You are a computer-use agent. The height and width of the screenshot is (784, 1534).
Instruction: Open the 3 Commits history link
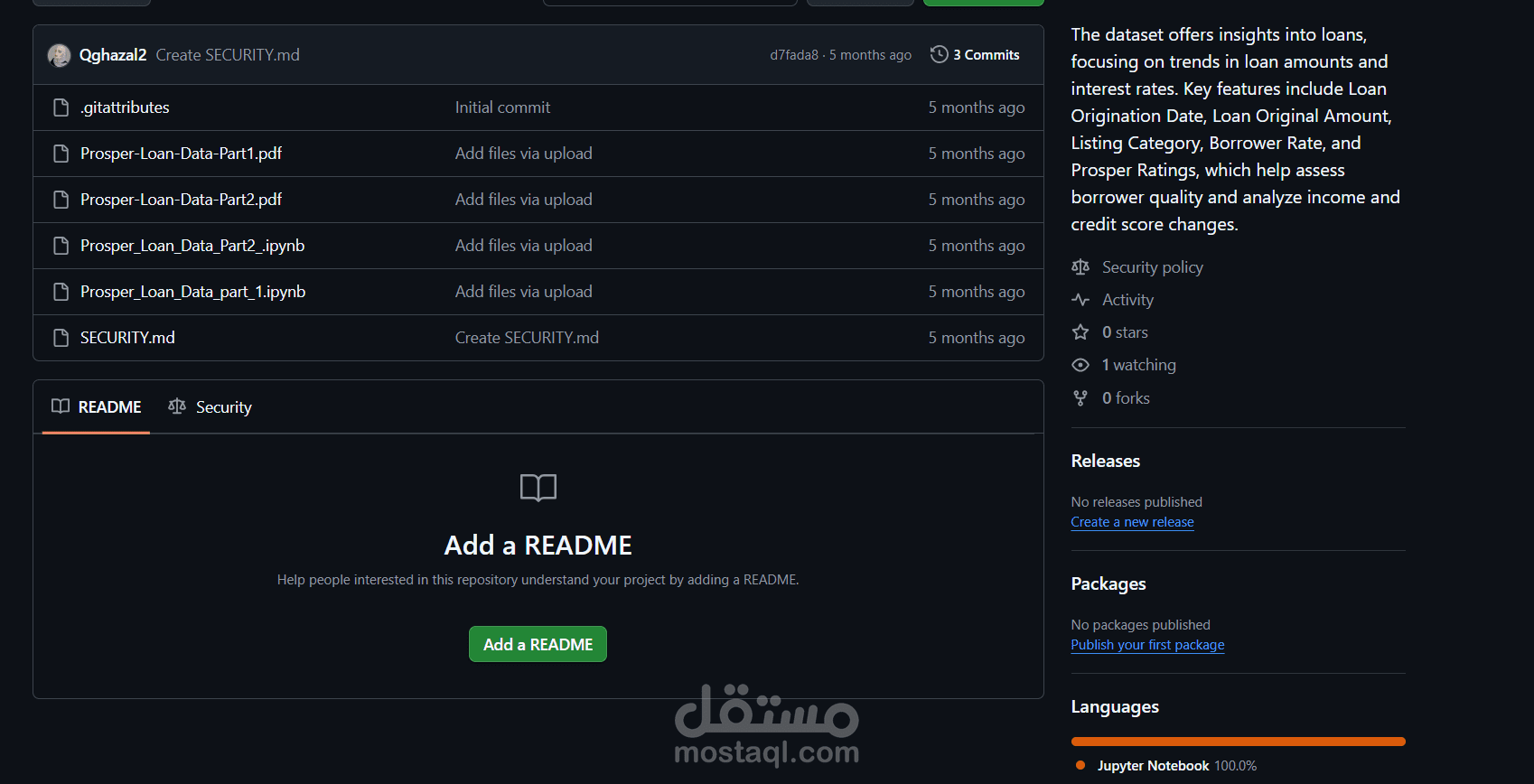976,55
